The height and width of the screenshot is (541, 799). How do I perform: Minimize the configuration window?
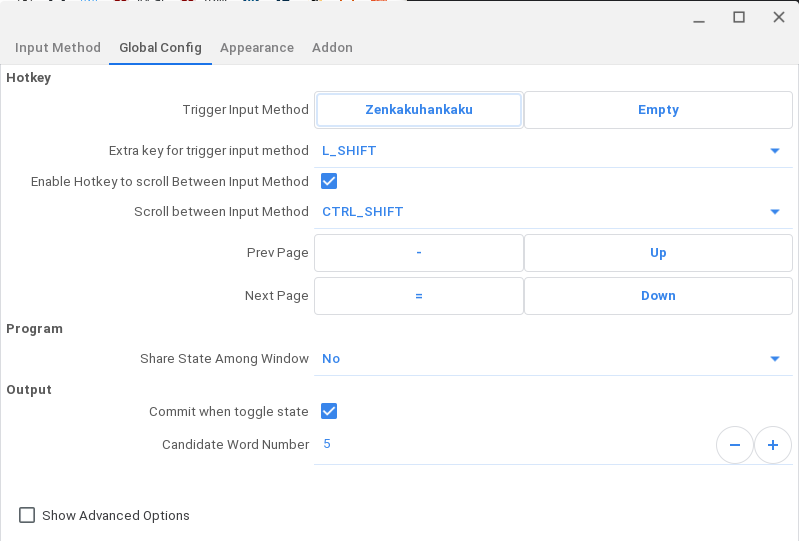[x=699, y=20]
